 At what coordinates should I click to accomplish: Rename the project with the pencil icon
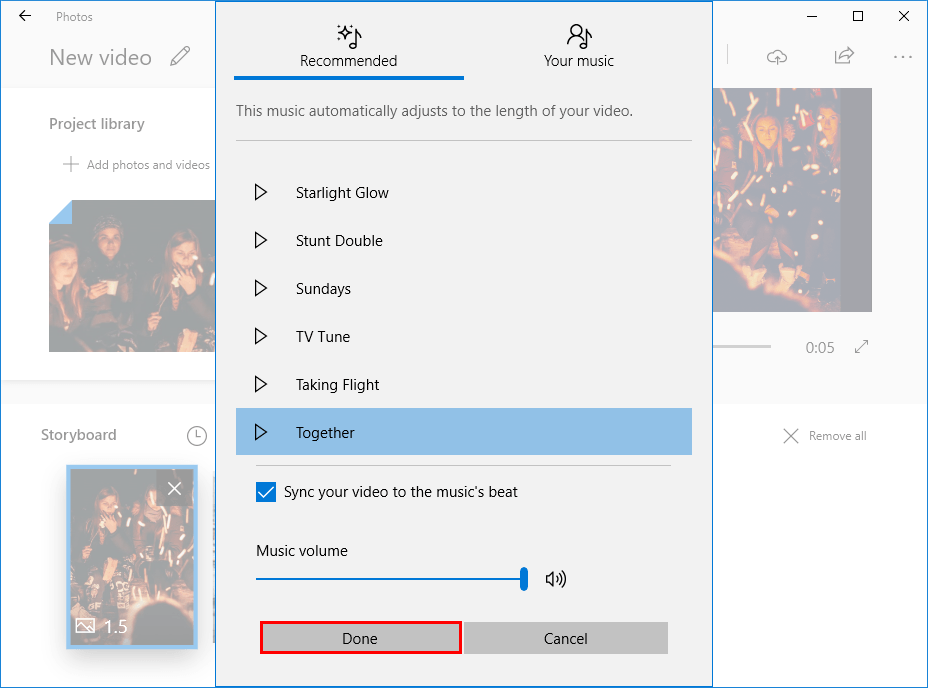pos(180,57)
